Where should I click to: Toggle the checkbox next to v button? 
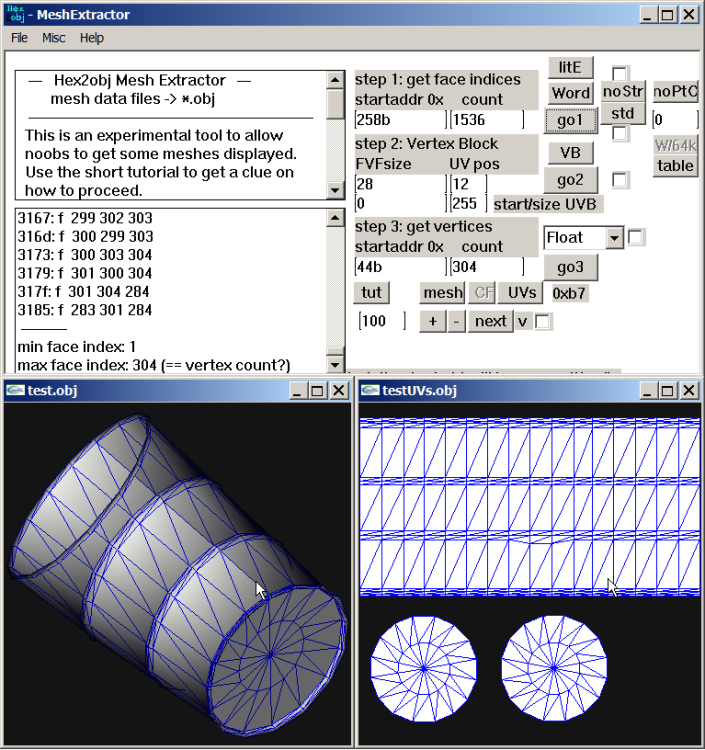pyautogui.click(x=543, y=321)
